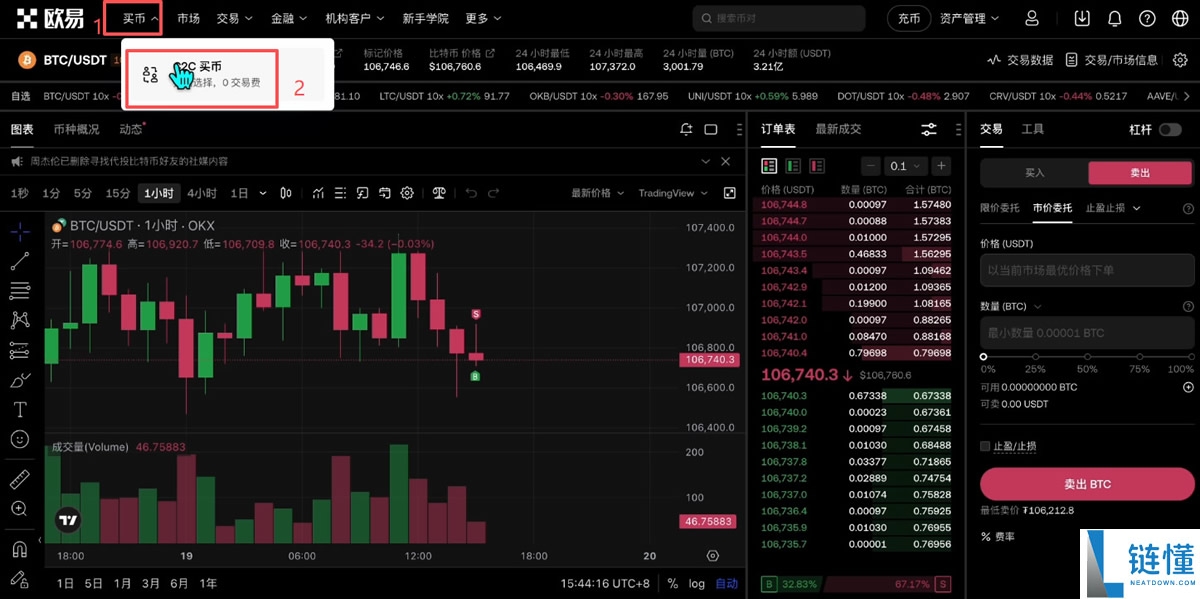Image resolution: width=1200 pixels, height=599 pixels.
Task: Open the help question mark icon
Action: point(1147,18)
